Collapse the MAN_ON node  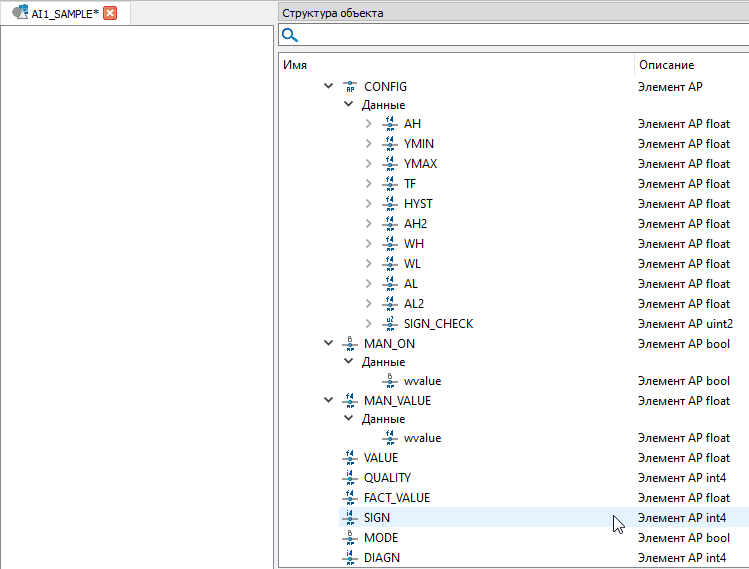point(329,344)
